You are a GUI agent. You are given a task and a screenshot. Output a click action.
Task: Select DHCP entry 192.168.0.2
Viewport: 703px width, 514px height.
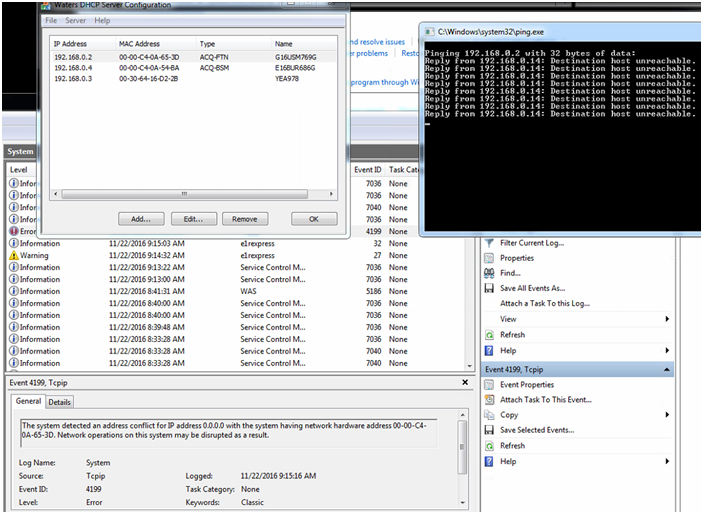click(x=193, y=57)
